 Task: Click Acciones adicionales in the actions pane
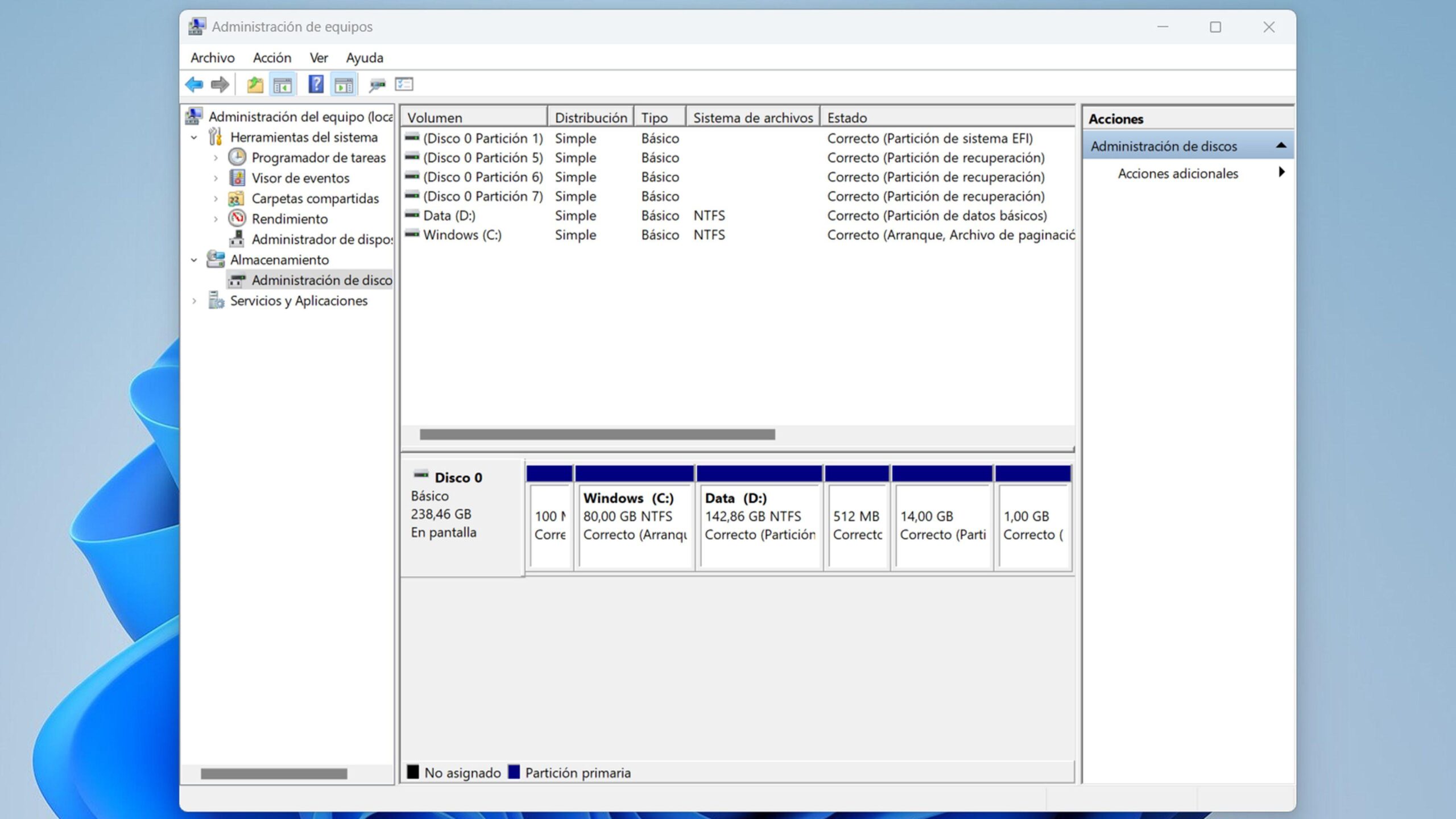click(x=1178, y=173)
